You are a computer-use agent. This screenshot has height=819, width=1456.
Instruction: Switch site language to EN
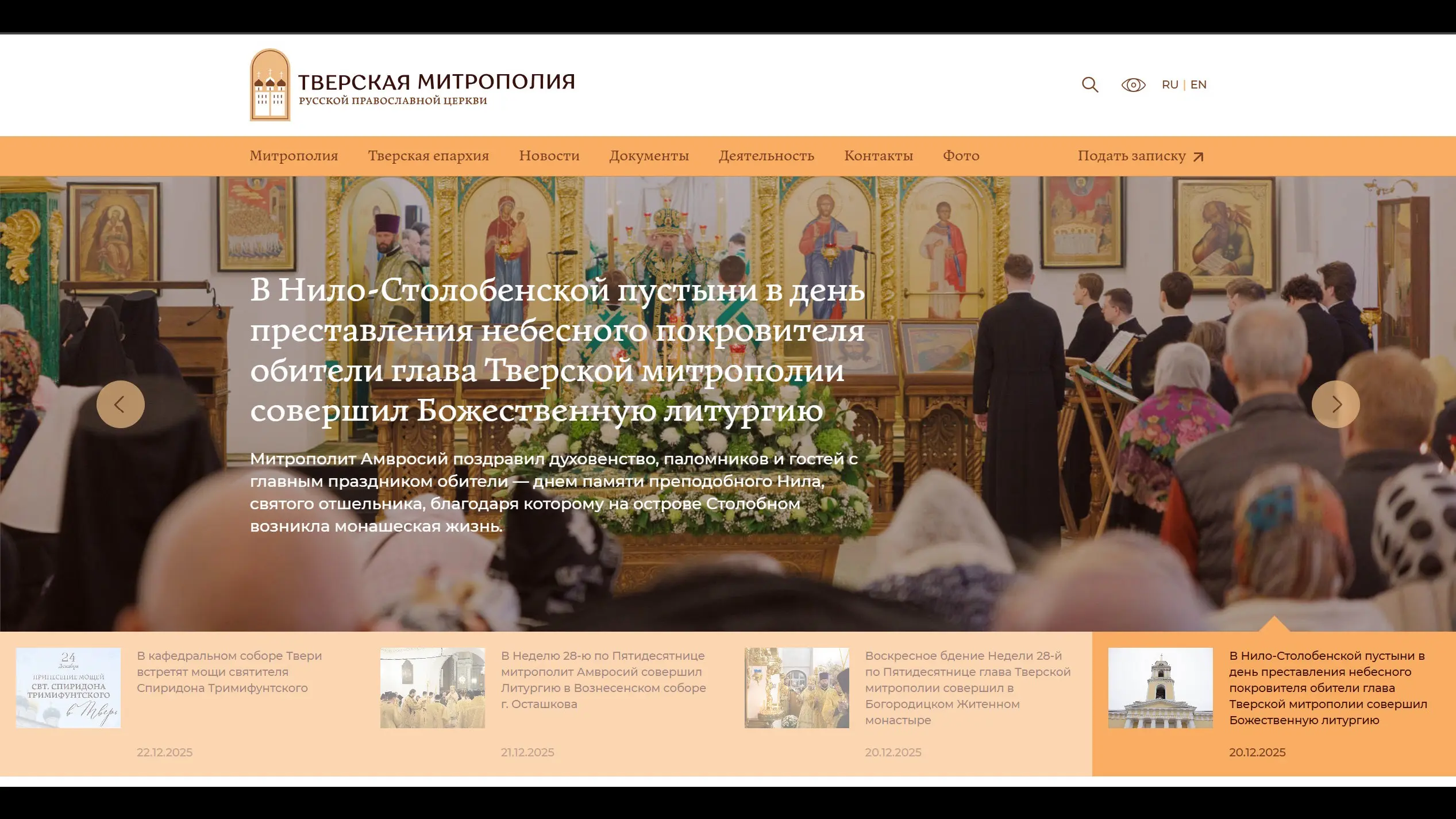click(1198, 85)
